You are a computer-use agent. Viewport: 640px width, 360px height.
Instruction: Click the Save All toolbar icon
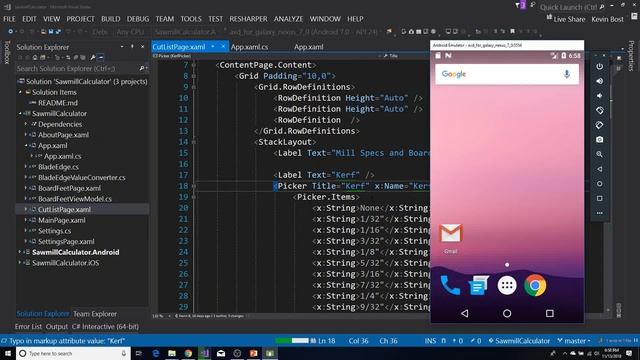point(58,31)
